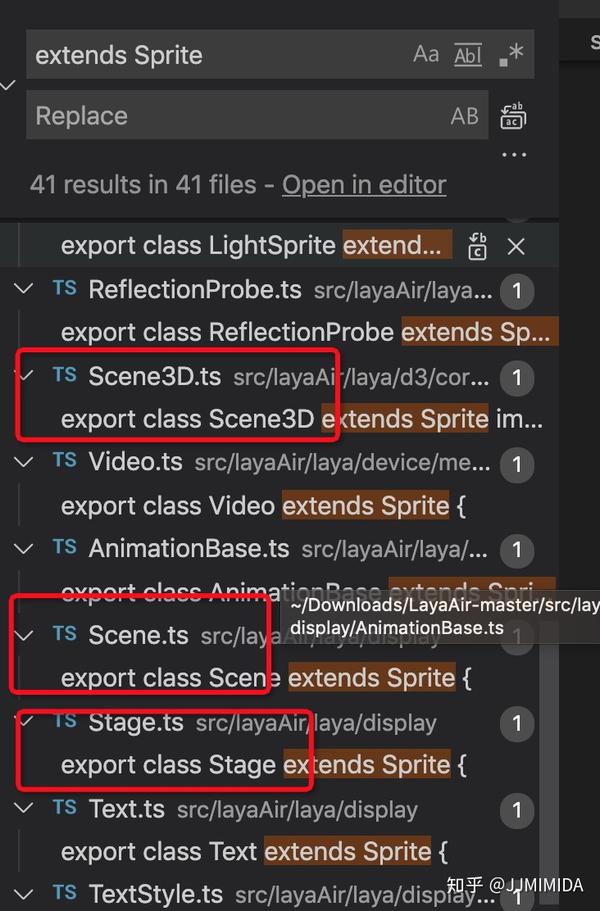The width and height of the screenshot is (600, 911).
Task: Toggle Match Case in search field
Action: 426,54
